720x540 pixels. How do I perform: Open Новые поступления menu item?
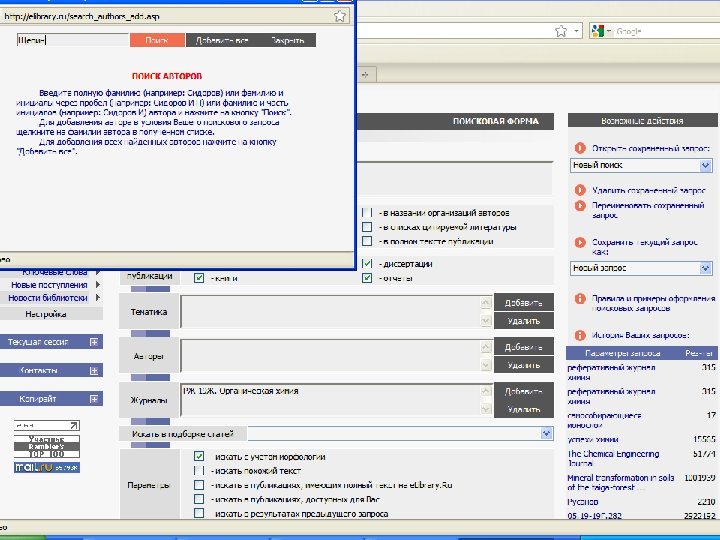(x=49, y=285)
